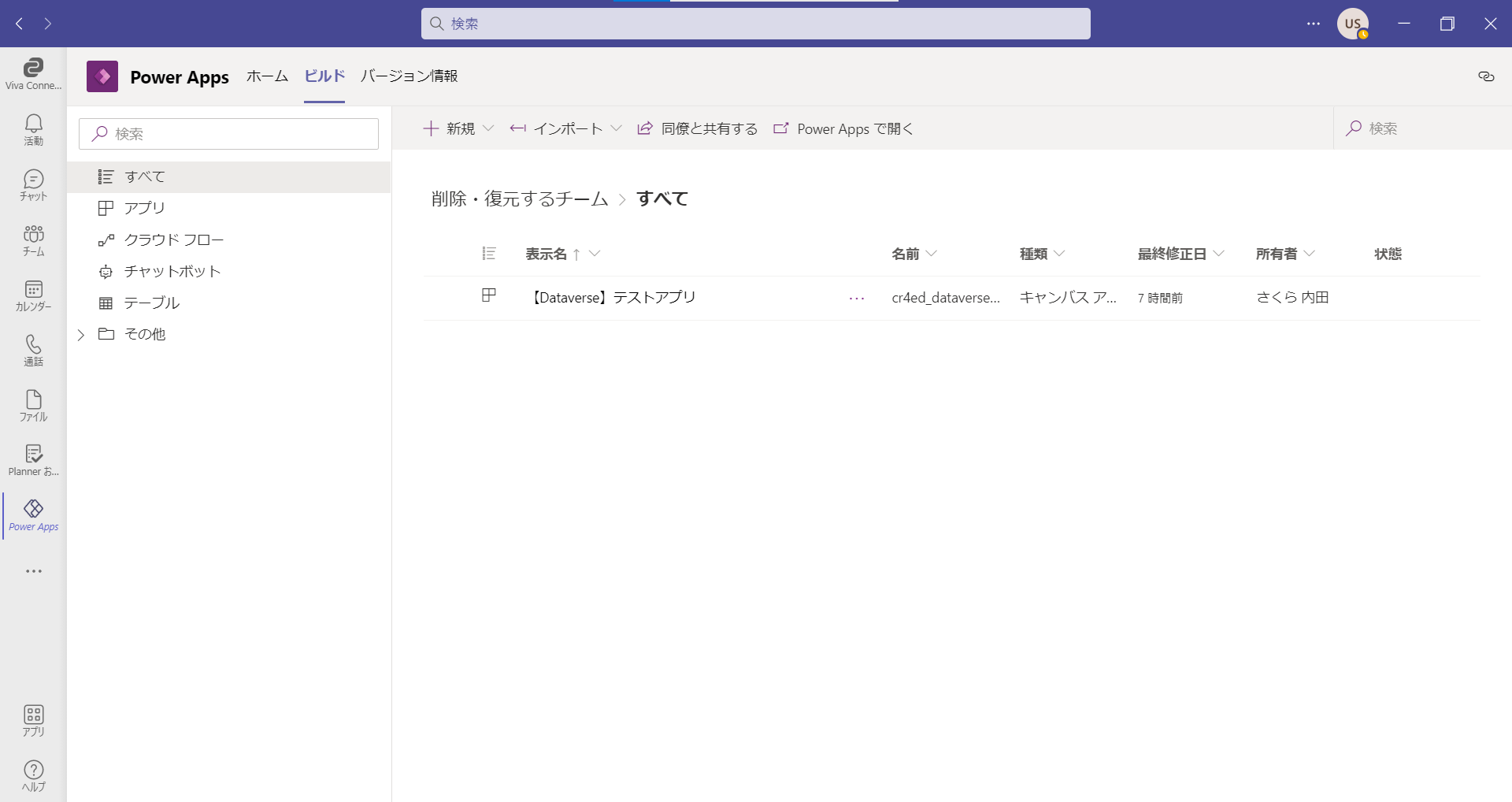Open the Files (ファイル) icon
Screen dimensions: 1512x802
click(33, 405)
